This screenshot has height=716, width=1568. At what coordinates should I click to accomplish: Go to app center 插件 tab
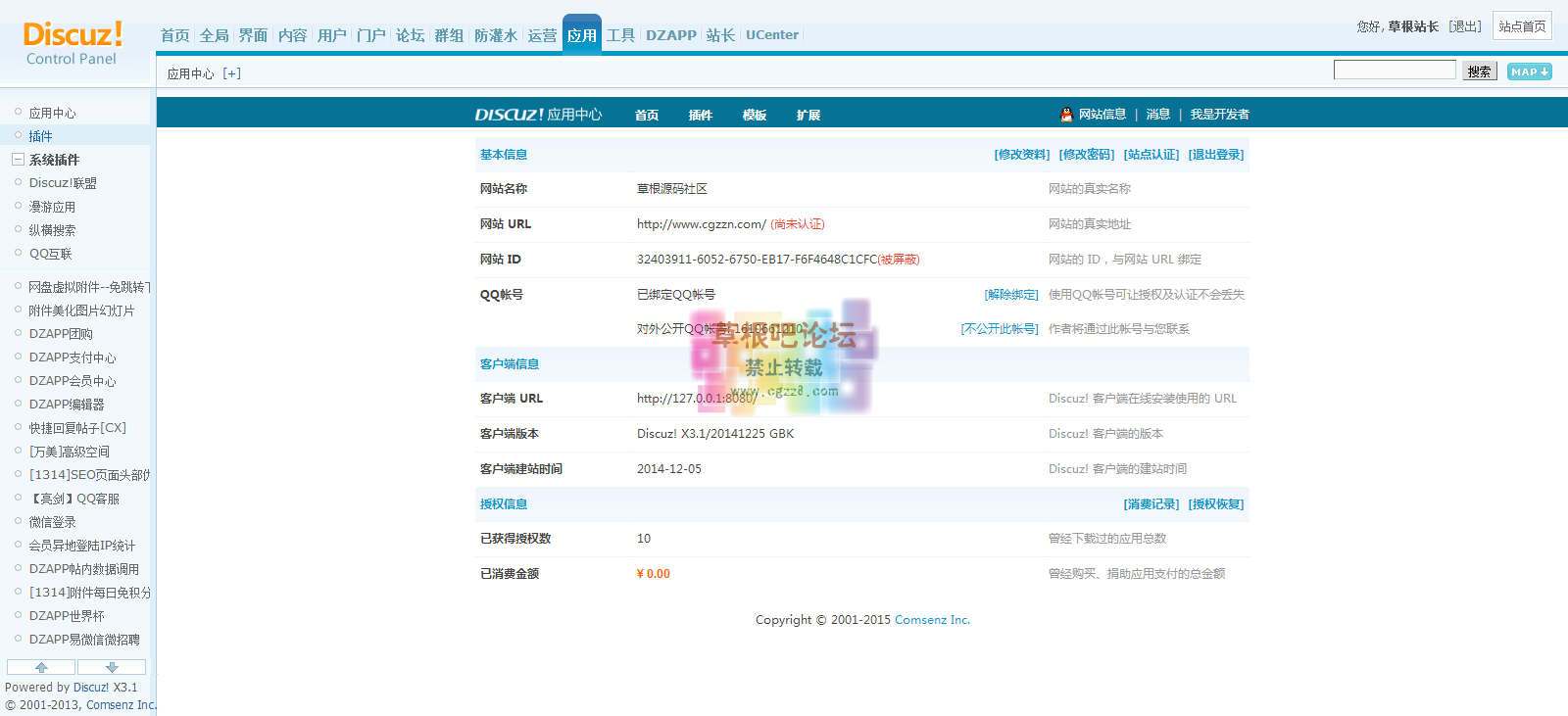pyautogui.click(x=701, y=115)
